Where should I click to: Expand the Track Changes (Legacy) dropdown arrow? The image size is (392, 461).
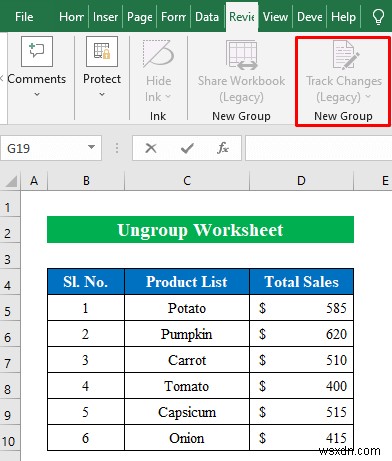click(368, 97)
